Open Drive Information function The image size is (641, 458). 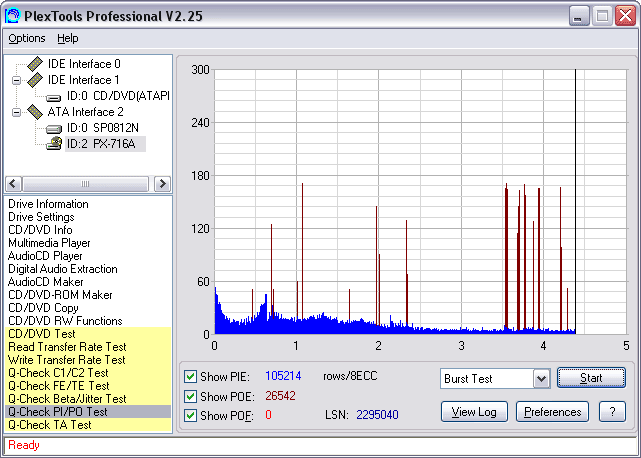pyautogui.click(x=48, y=204)
